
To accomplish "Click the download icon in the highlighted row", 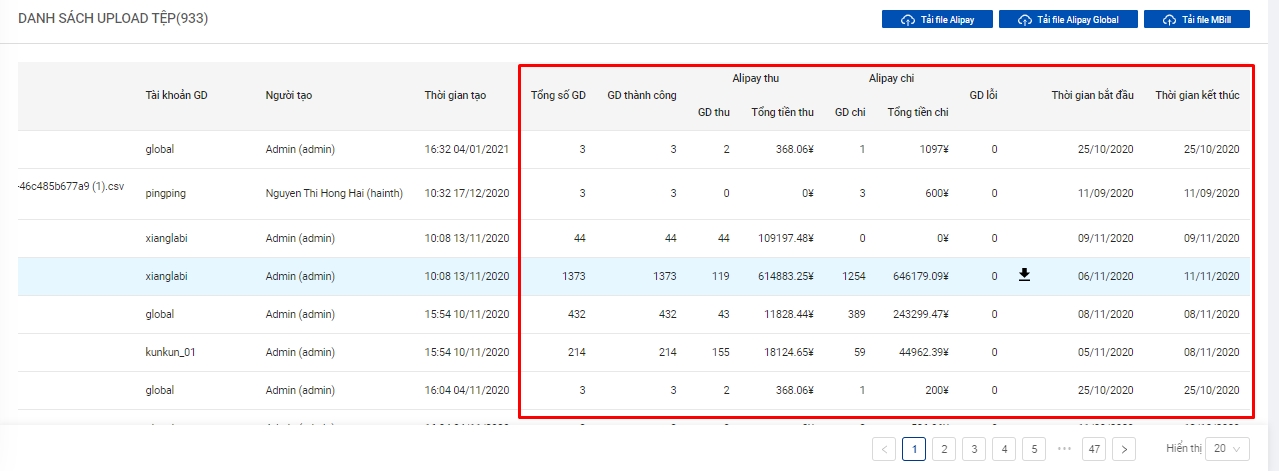I will 1024,275.
